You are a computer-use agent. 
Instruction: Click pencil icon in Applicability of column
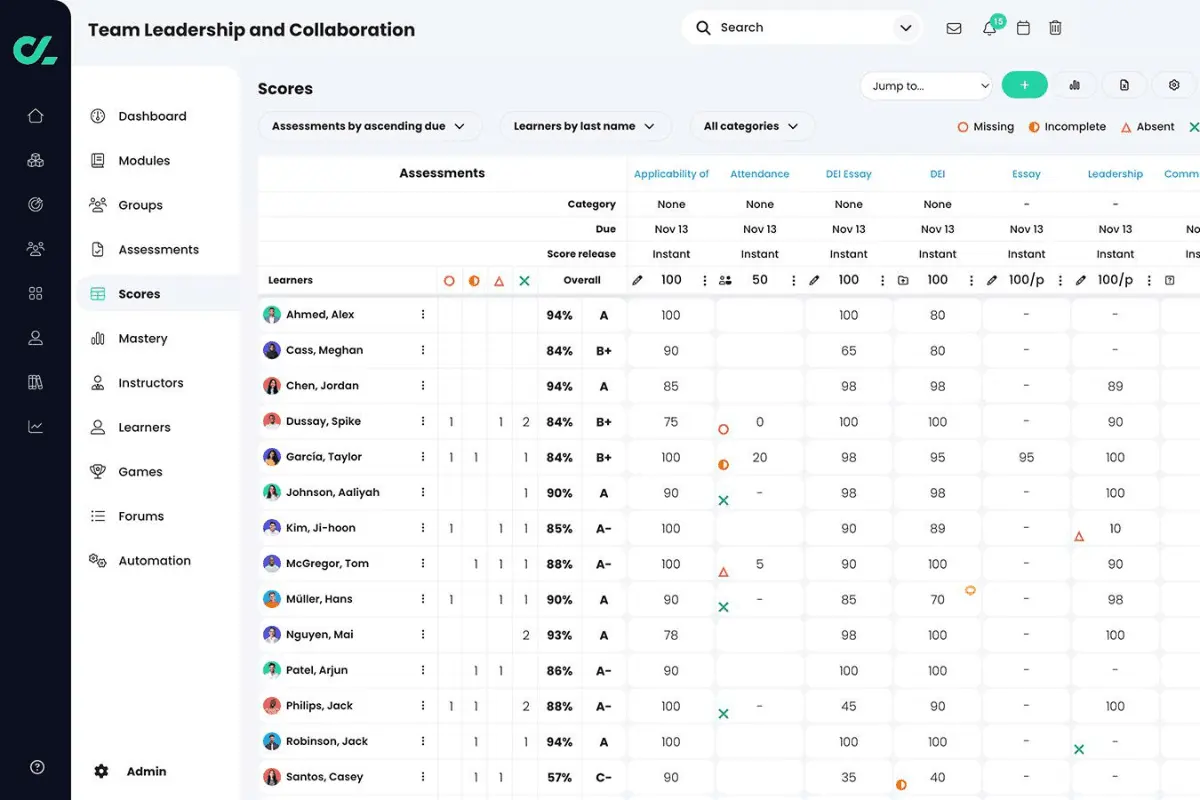click(638, 281)
